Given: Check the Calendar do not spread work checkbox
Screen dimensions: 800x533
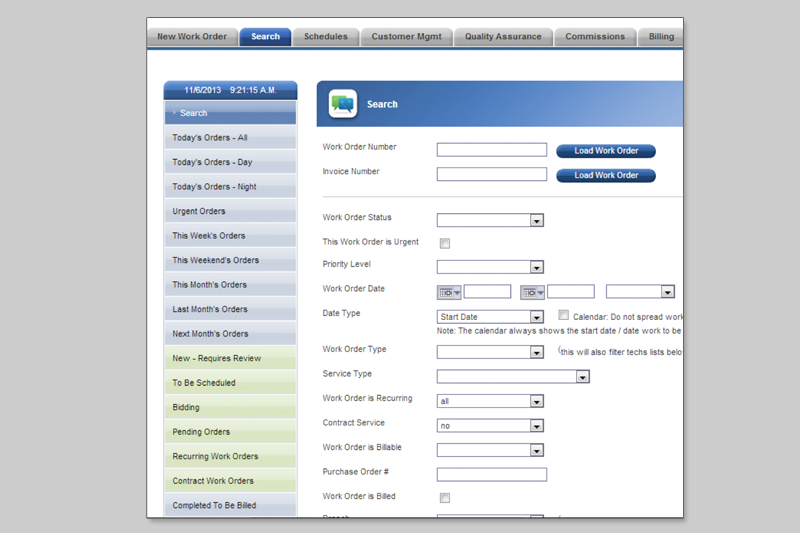Looking at the screenshot, I should pos(564,315).
